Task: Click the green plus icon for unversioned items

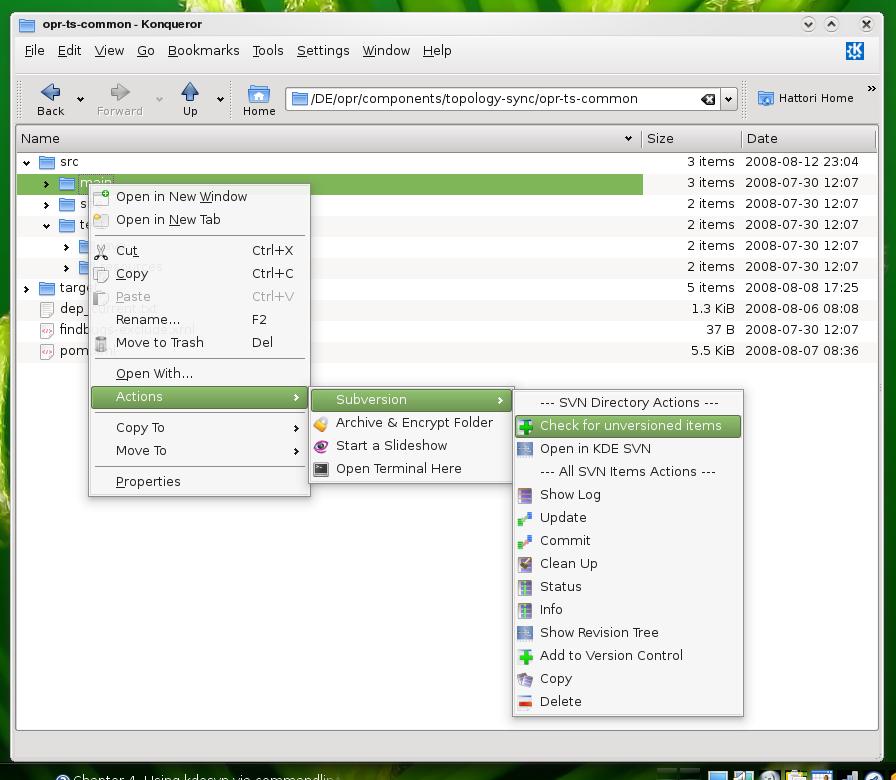Action: (x=525, y=426)
